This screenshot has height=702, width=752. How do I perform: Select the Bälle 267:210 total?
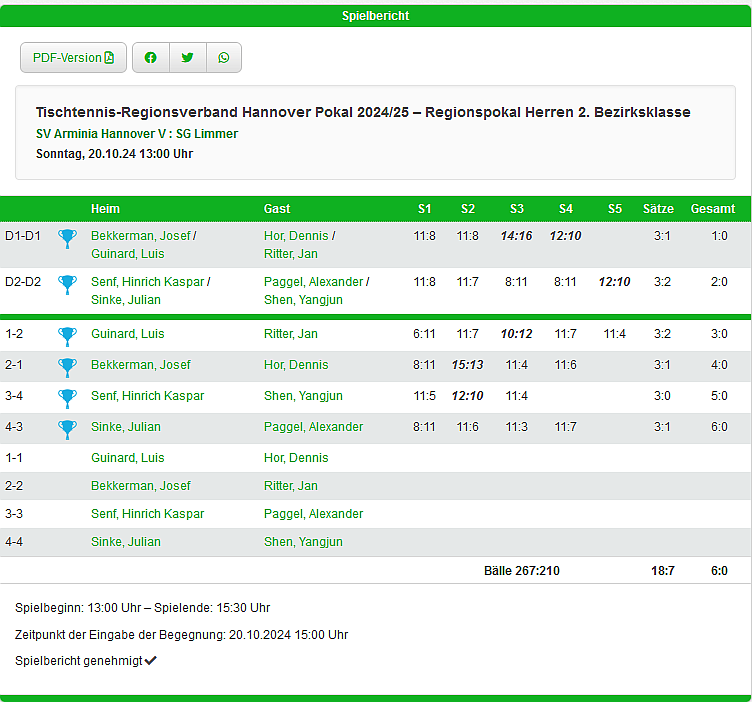(522, 571)
